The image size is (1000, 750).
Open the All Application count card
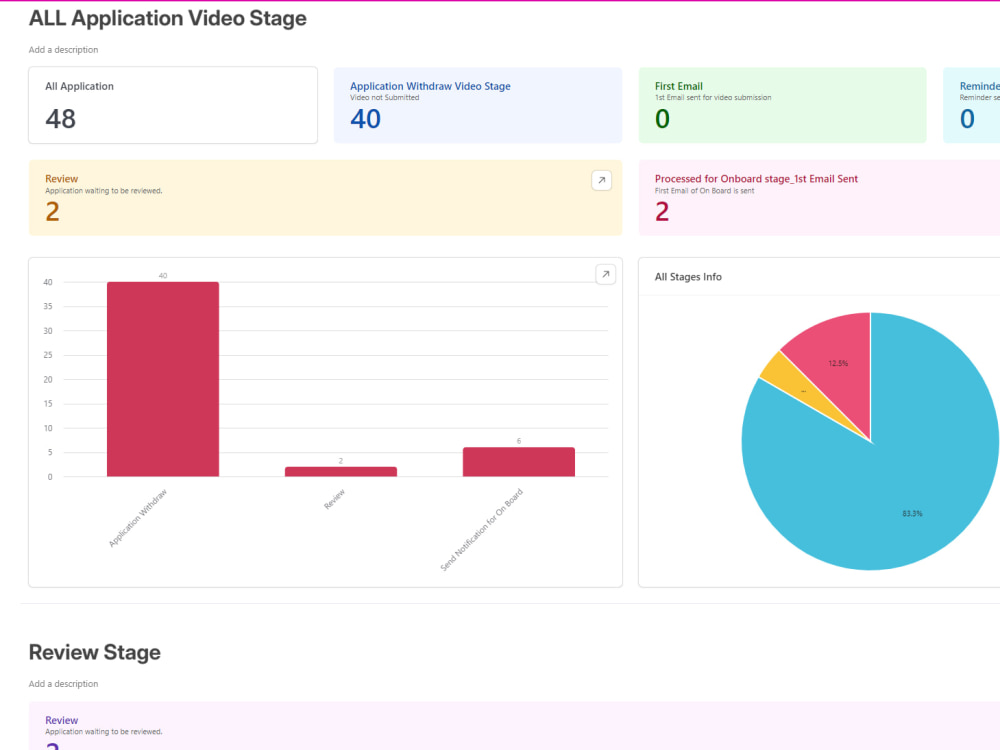(x=173, y=105)
